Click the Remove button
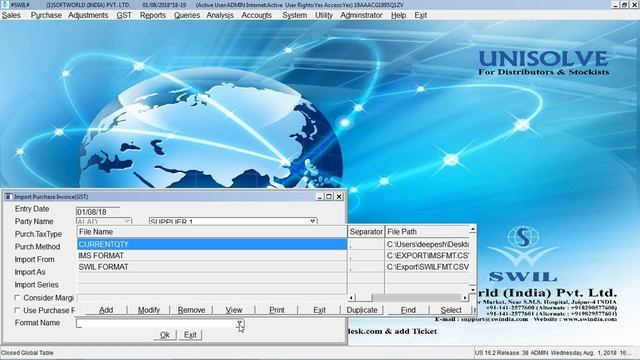 point(191,310)
